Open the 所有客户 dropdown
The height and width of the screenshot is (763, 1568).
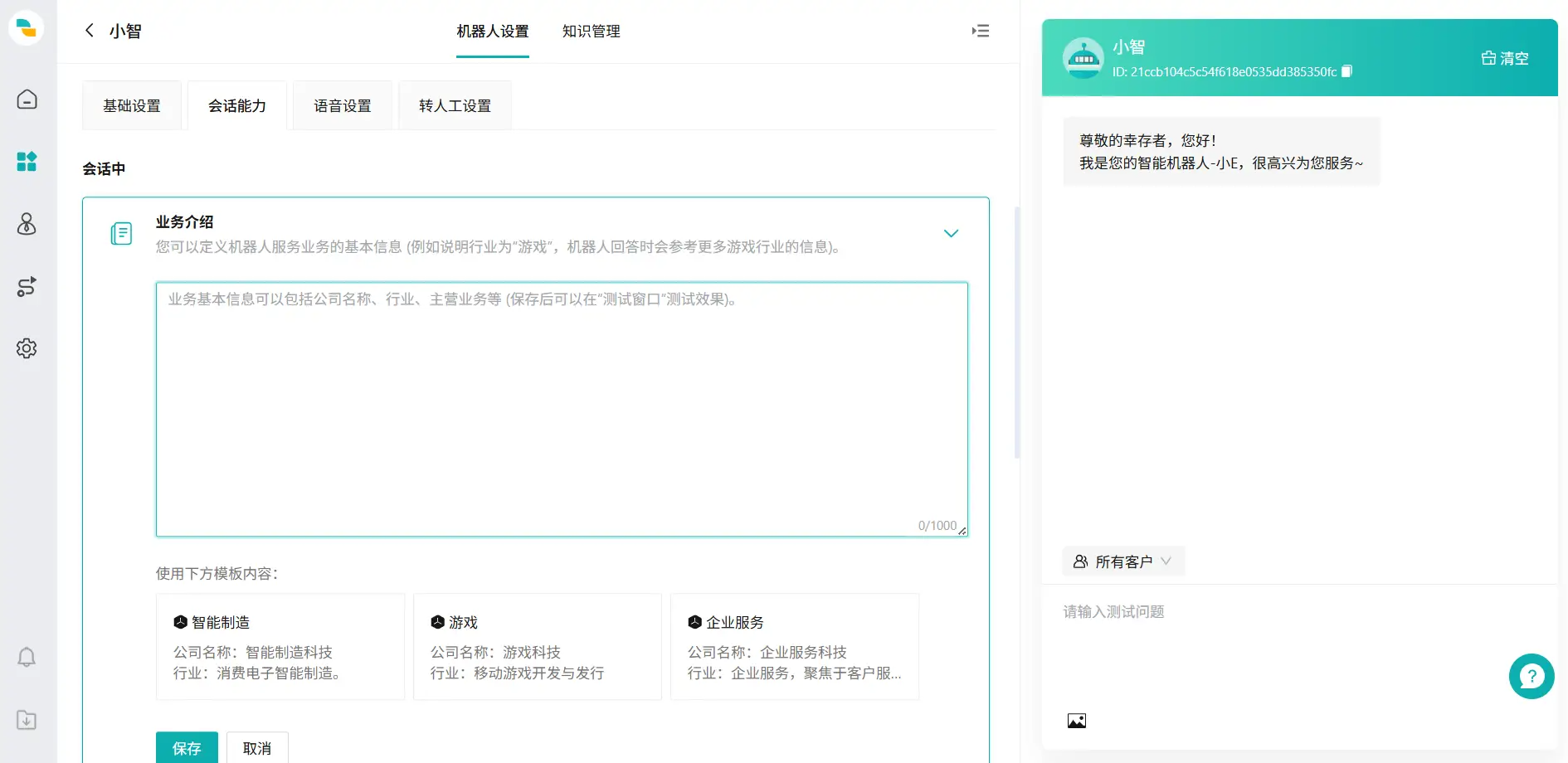point(1123,561)
